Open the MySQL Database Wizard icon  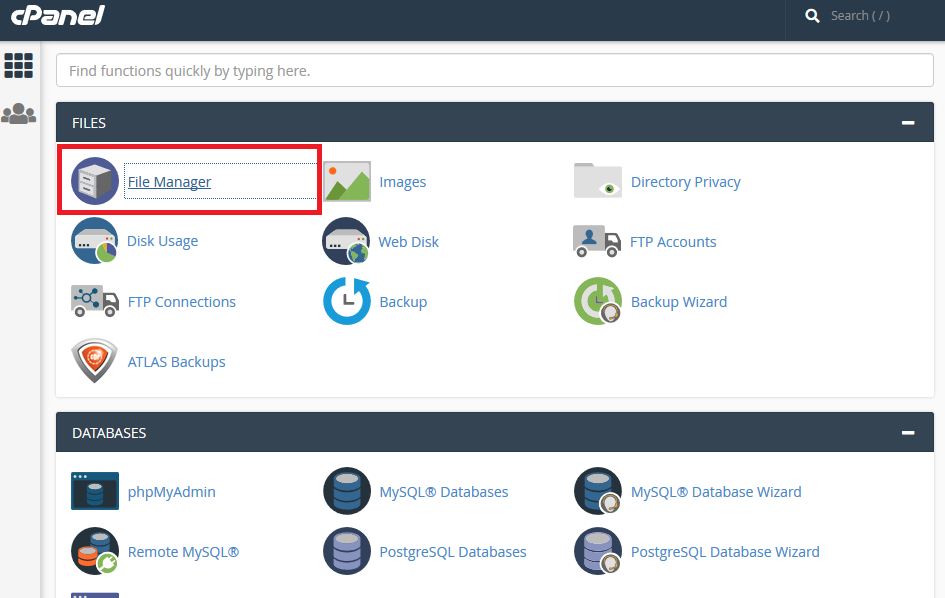(x=598, y=491)
